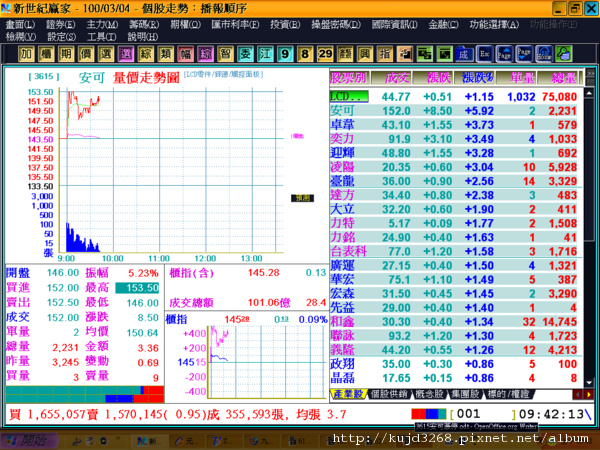The image size is (600, 450).
Task: Open the 操盤密碼(D) menu
Action: tap(336, 24)
